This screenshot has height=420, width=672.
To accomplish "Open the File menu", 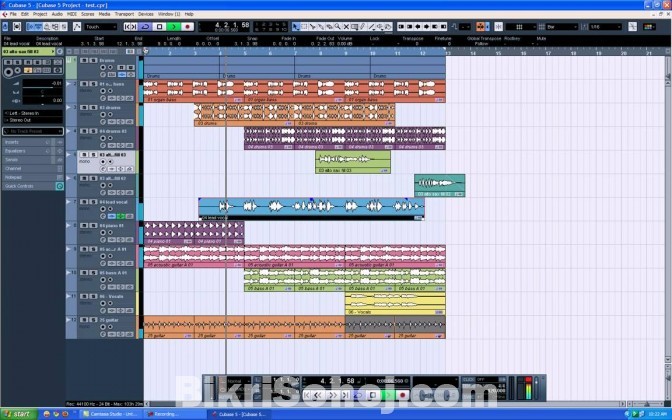I will point(13,14).
